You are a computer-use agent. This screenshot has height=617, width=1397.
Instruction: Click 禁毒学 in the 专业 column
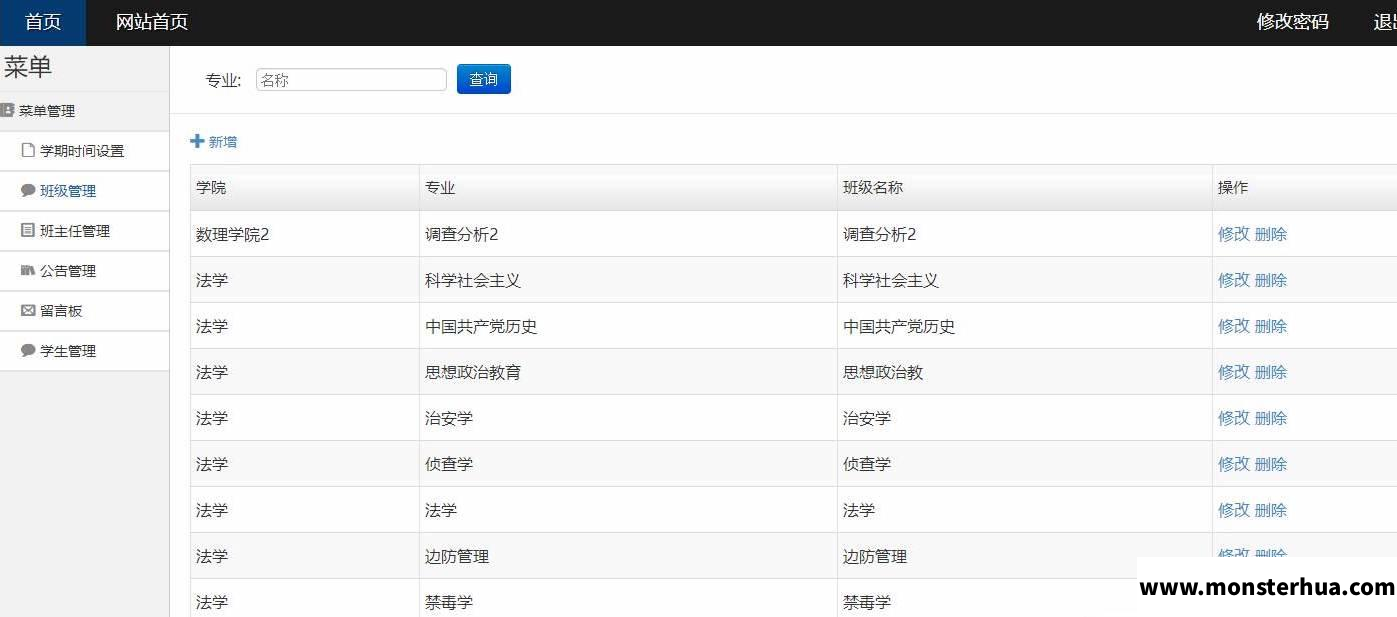point(449,602)
